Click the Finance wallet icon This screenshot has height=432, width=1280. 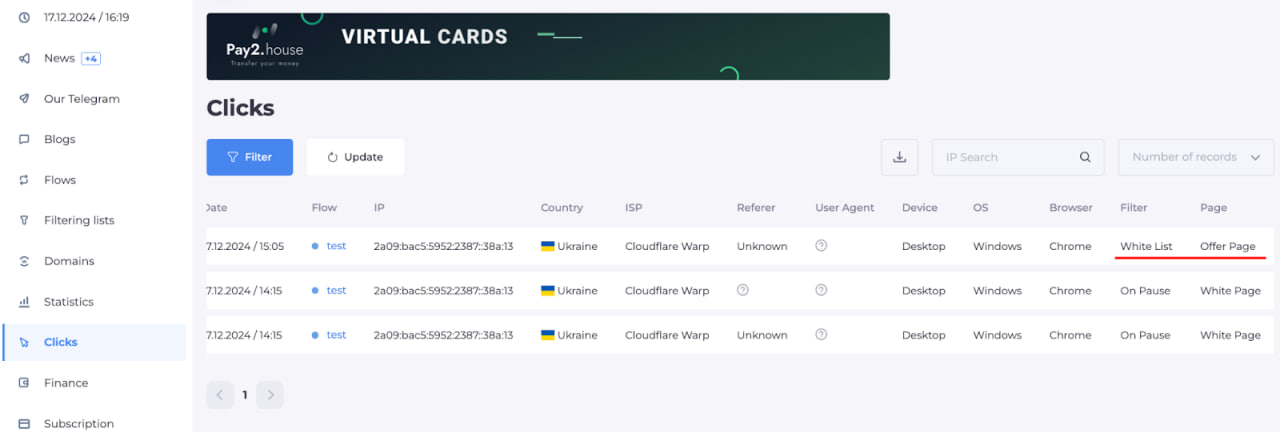click(24, 383)
